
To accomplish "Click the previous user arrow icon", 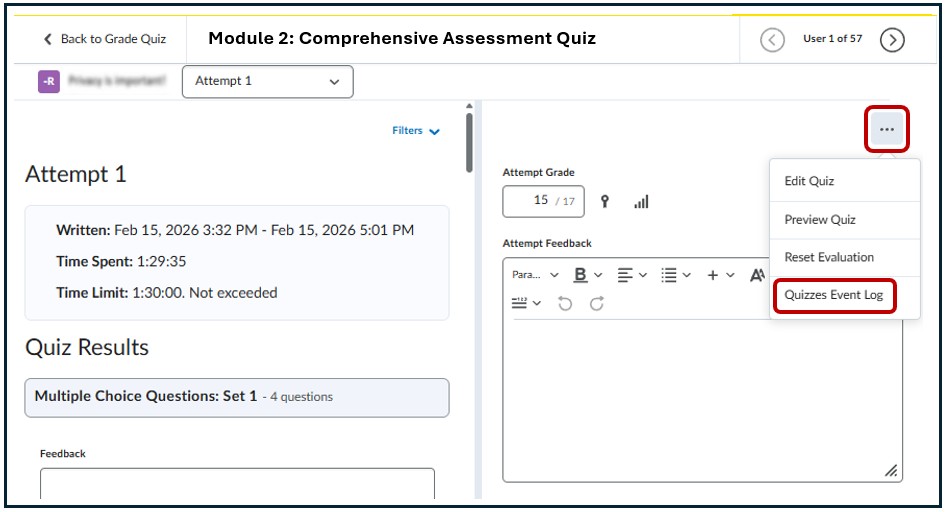I will (772, 40).
